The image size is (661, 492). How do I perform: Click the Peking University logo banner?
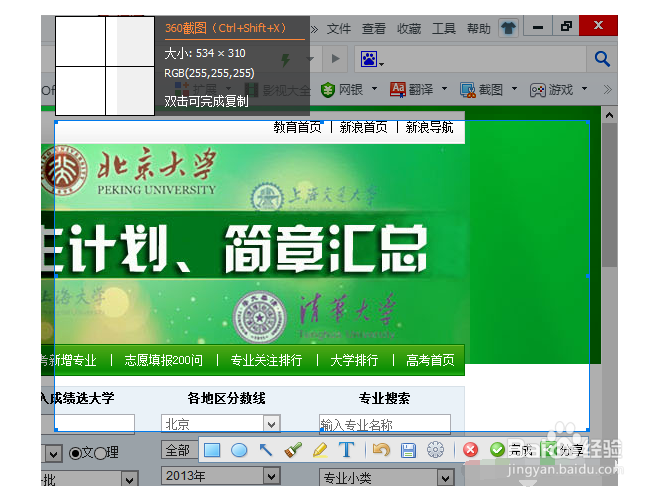click(x=129, y=173)
